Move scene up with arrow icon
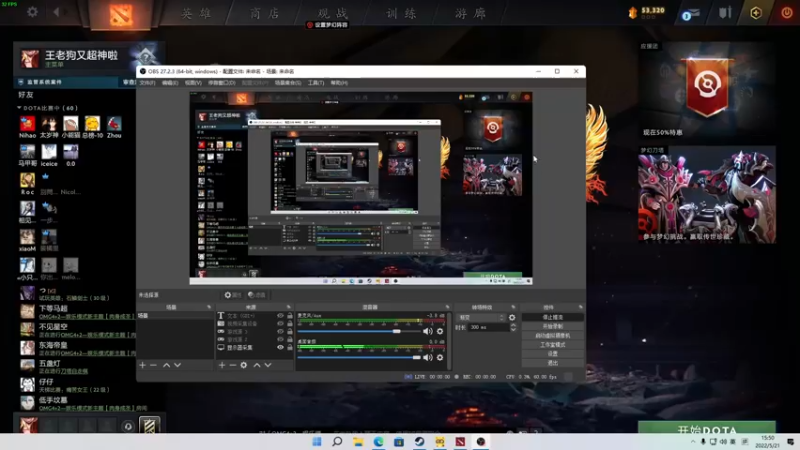800x450 pixels. (166, 365)
